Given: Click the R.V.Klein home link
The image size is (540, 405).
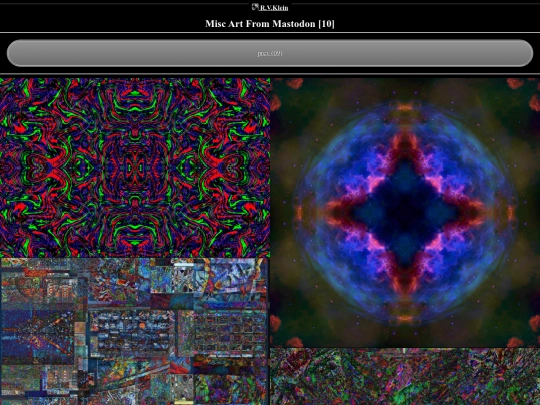Looking at the screenshot, I should tap(274, 8).
